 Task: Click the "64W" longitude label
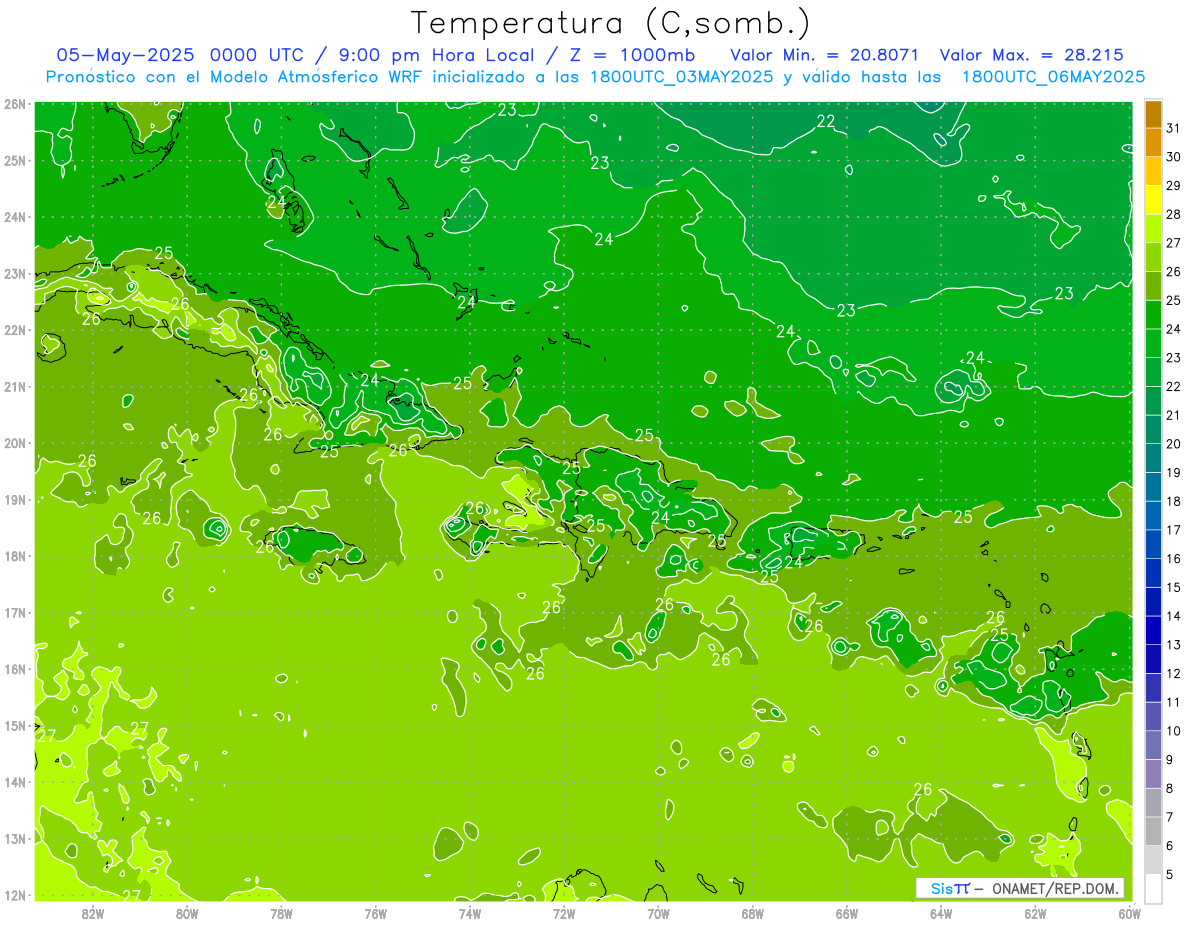click(941, 913)
